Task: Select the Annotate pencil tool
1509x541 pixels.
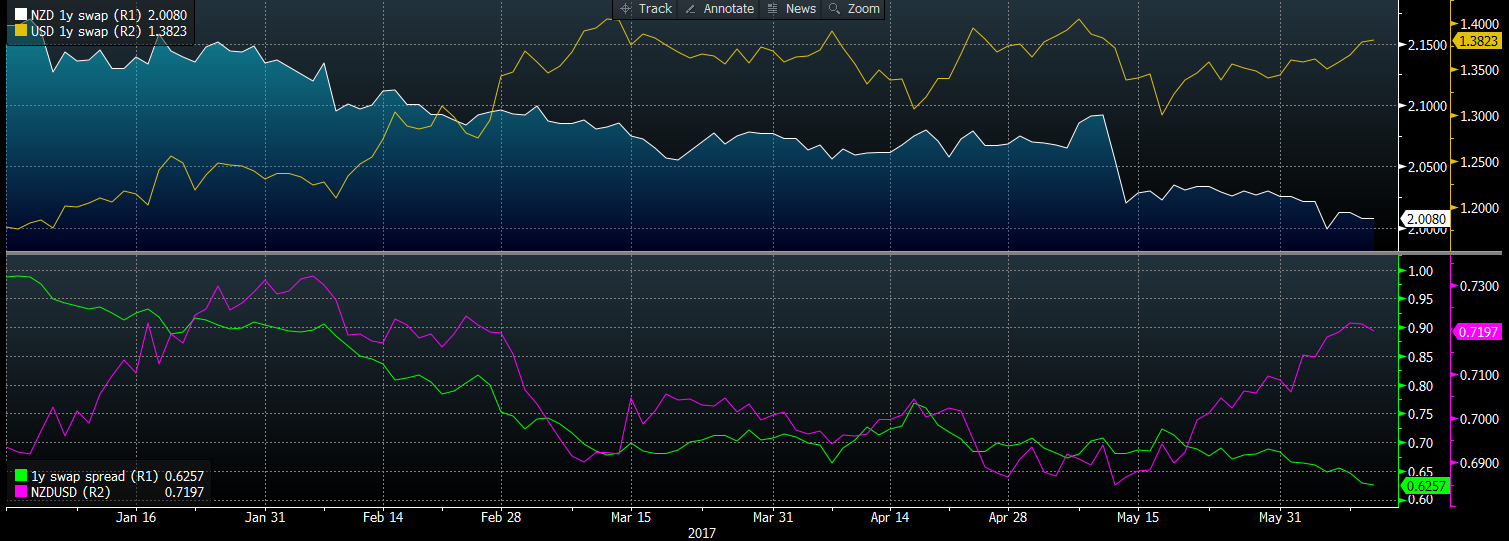Action: tap(719, 9)
